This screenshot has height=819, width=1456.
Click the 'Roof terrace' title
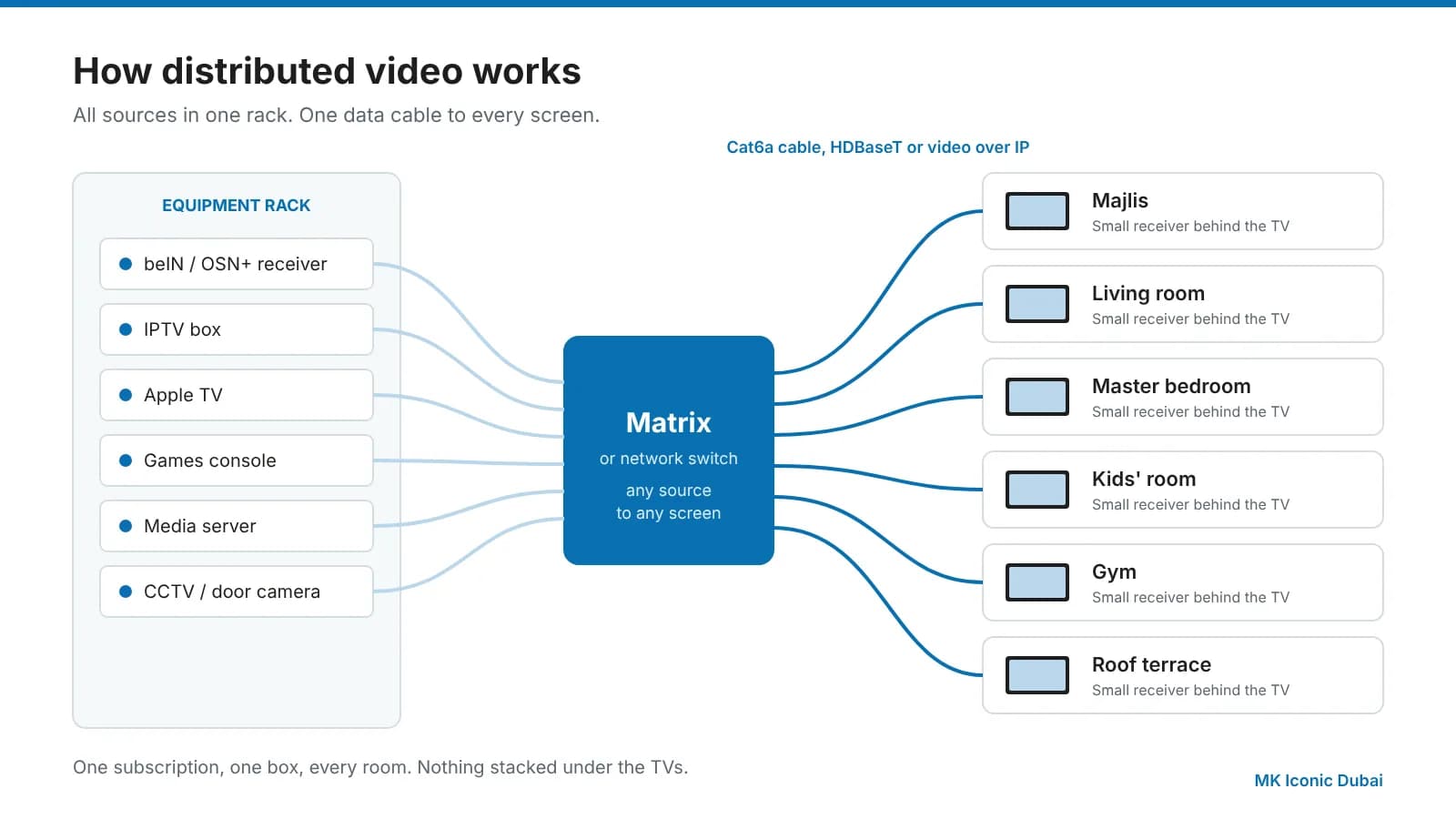point(1151,665)
